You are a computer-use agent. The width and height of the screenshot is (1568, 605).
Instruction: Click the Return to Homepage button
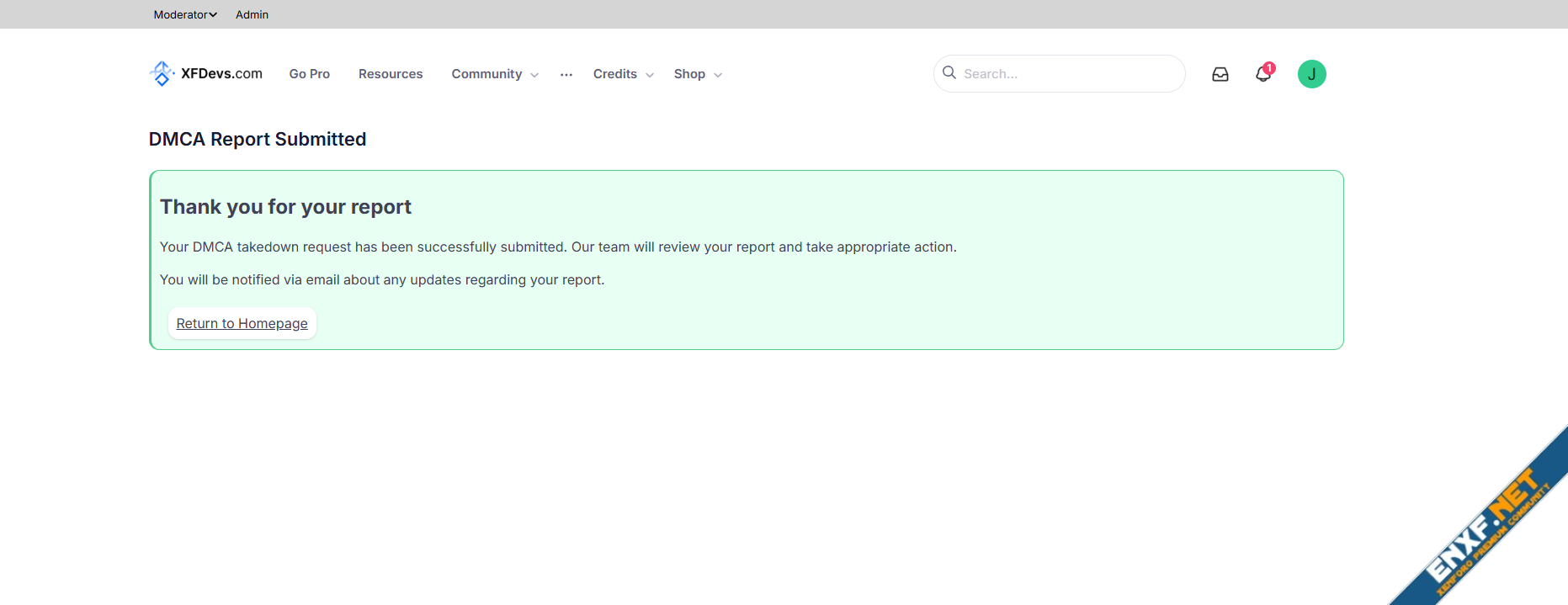(x=242, y=324)
